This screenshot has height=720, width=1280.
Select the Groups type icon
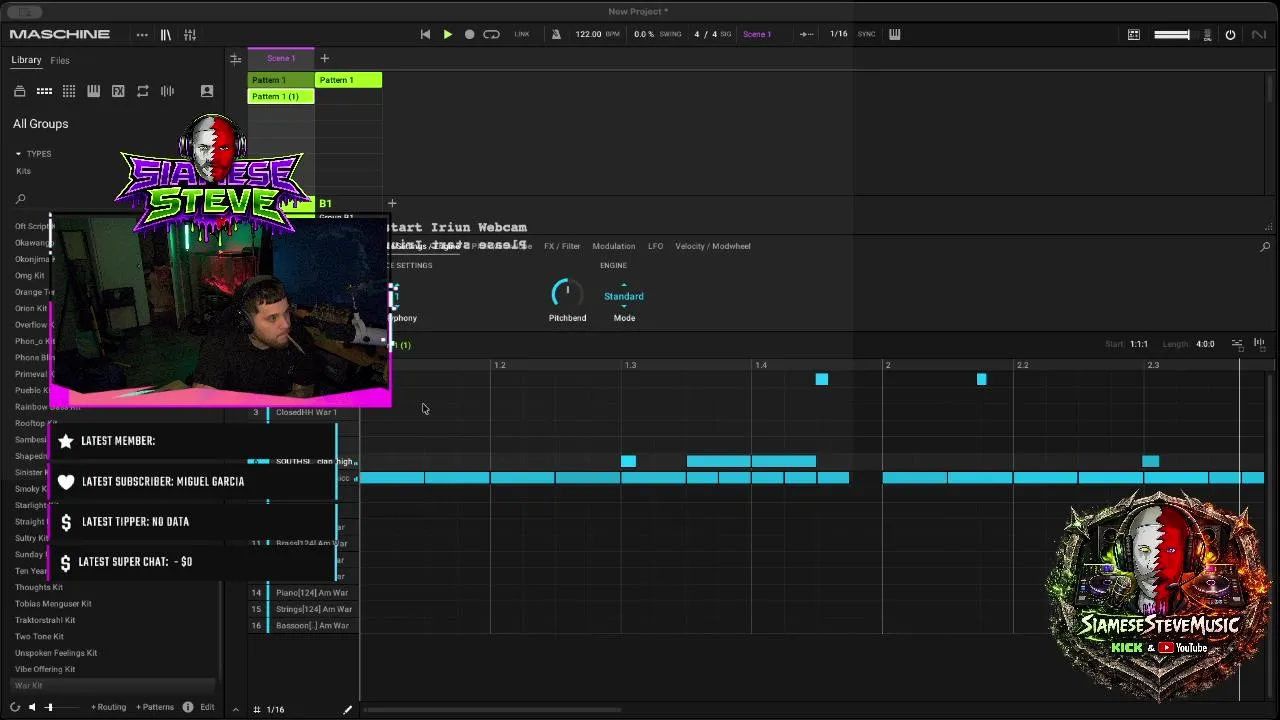click(x=44, y=91)
